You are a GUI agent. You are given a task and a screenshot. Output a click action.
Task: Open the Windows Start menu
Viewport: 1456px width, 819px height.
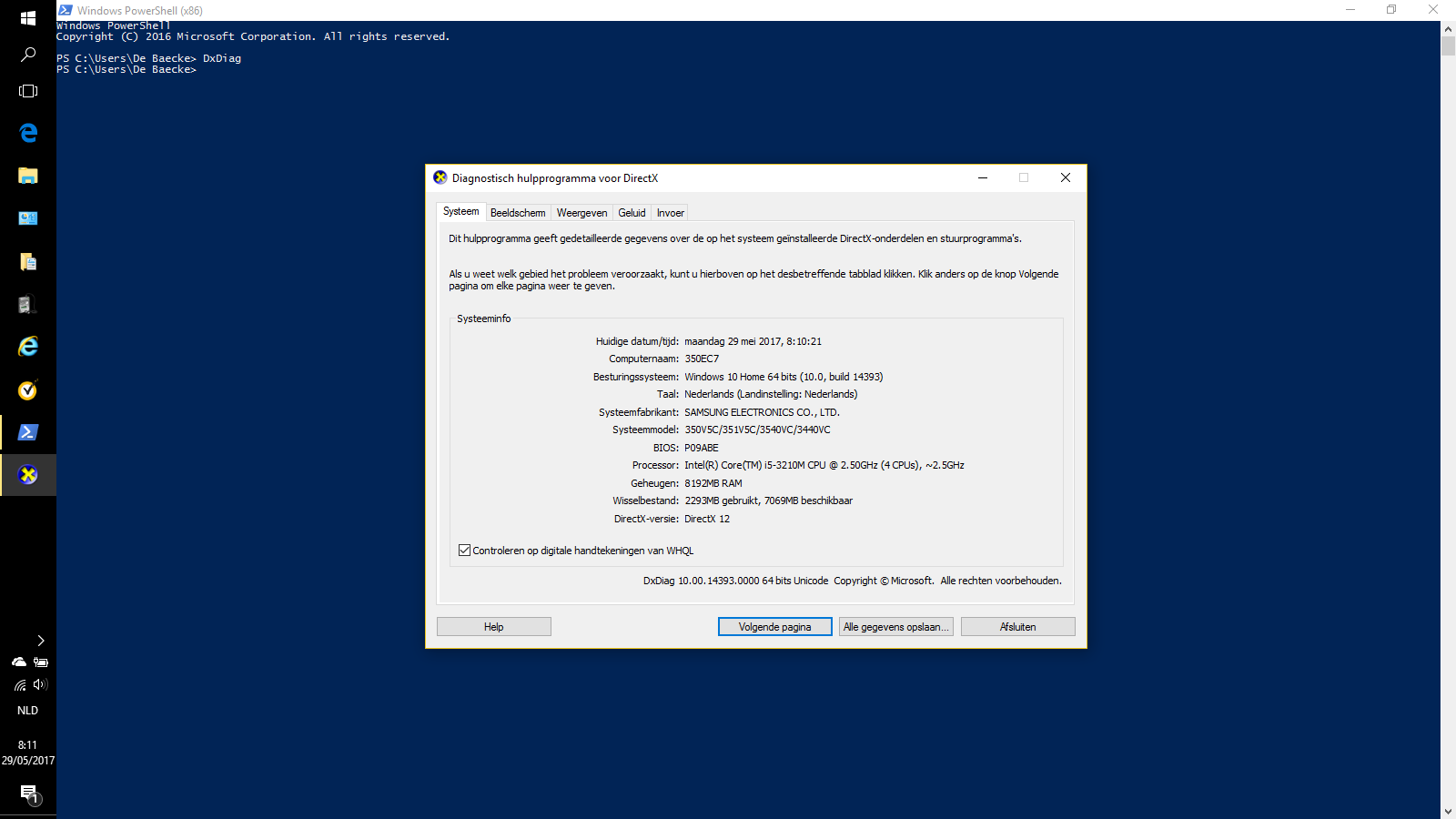tap(28, 18)
